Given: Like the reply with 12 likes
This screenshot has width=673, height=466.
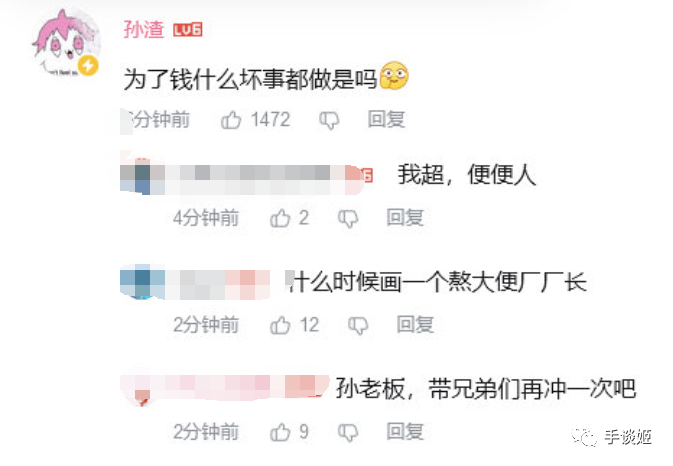Looking at the screenshot, I should pos(280,325).
